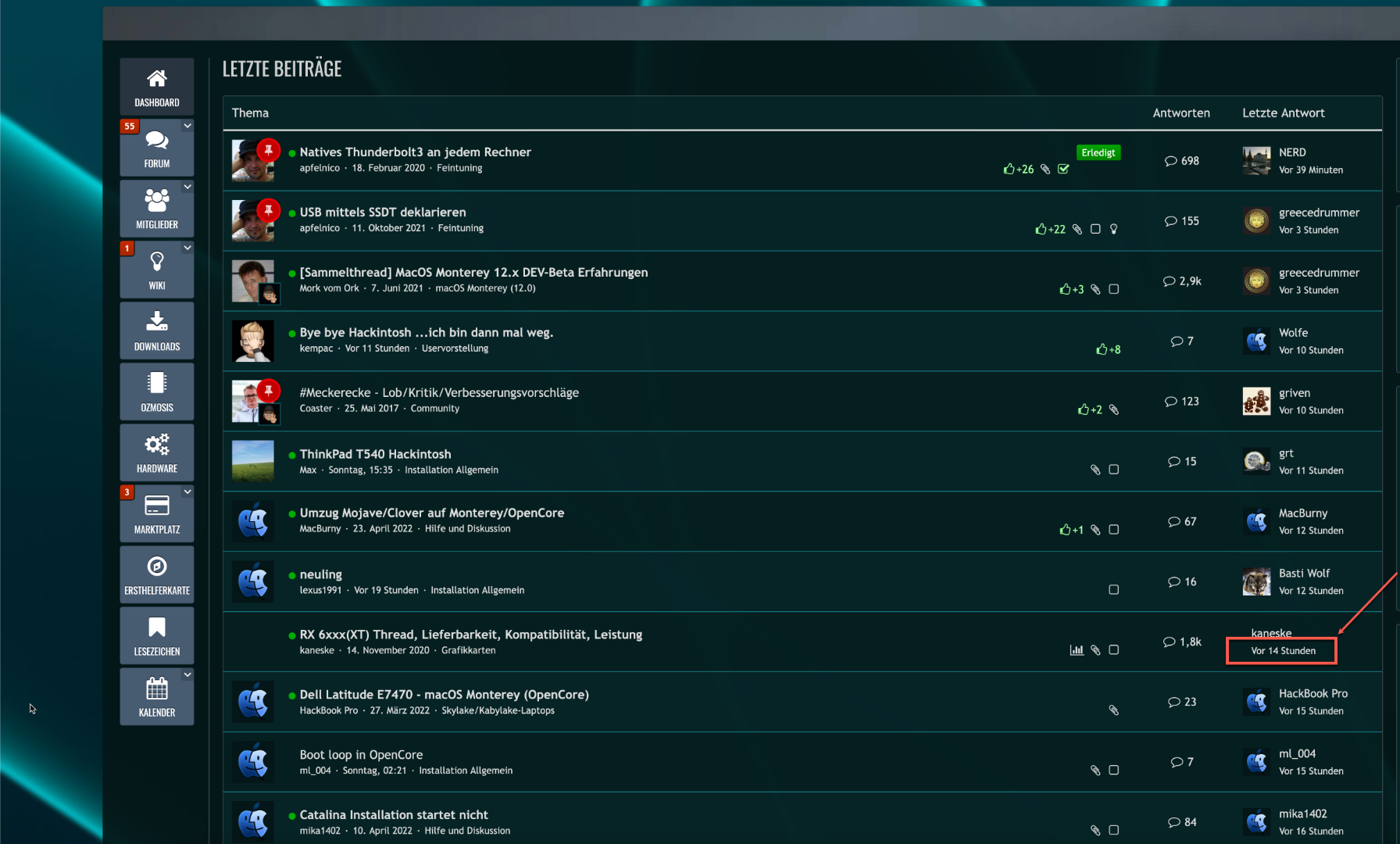This screenshot has width=1400, height=844.
Task: Click the paperclip icon on ThinkPad T540 thread
Action: [x=1095, y=470]
